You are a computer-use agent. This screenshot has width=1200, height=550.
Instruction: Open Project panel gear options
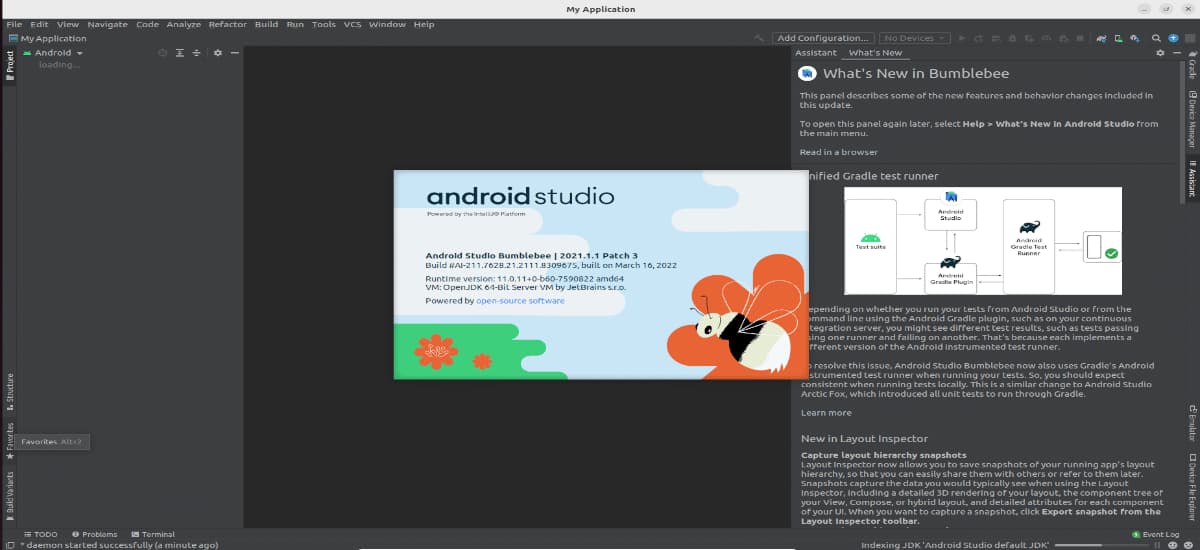218,52
